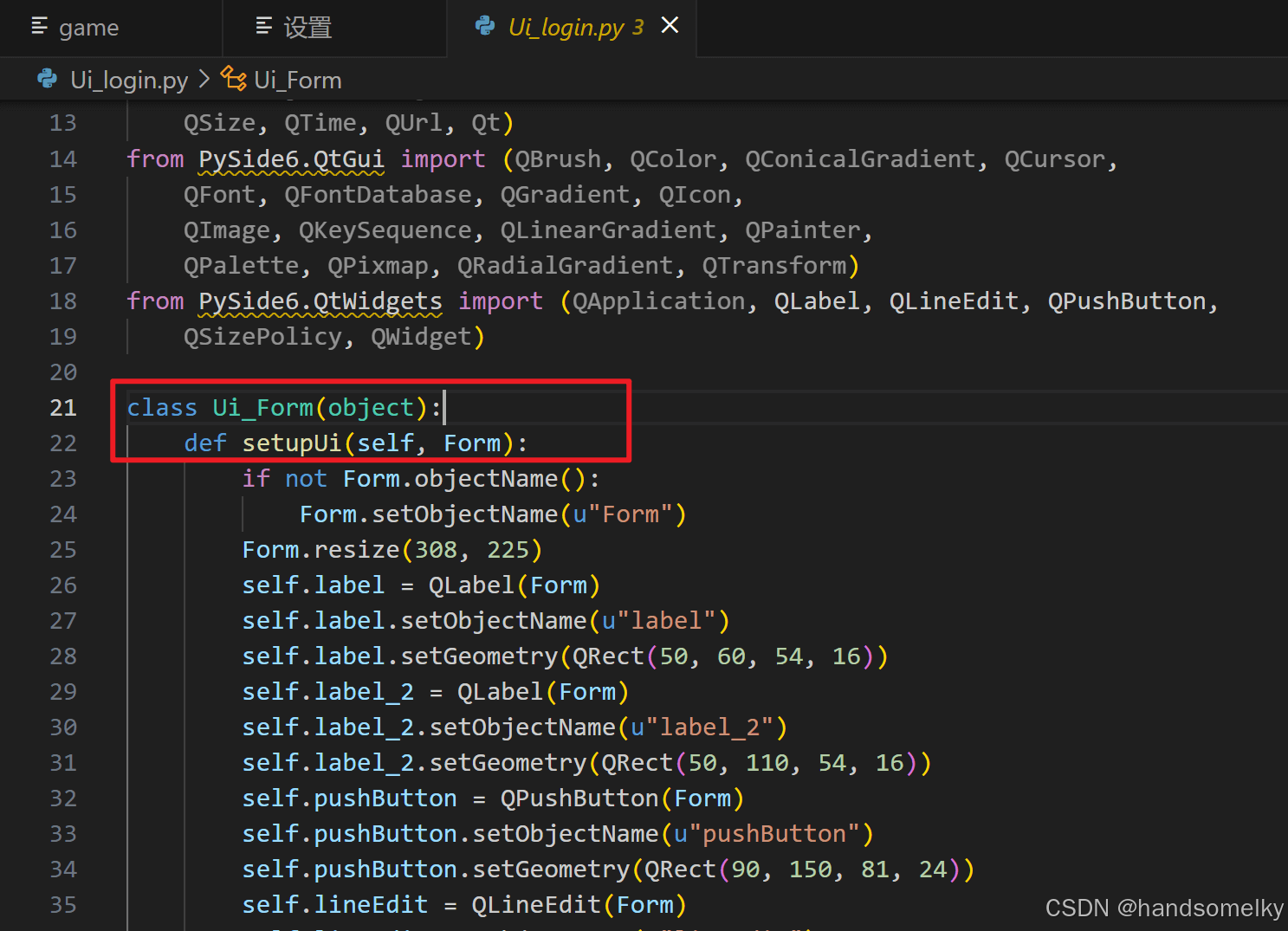Click the u"Form" string on line 24
1288x931 pixels.
[623, 514]
